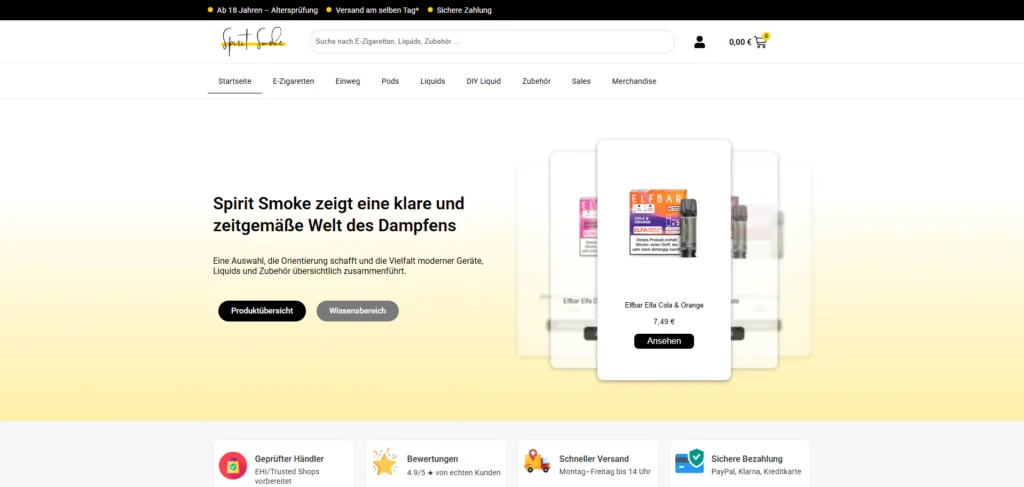Open the Startseite tab

coord(234,82)
